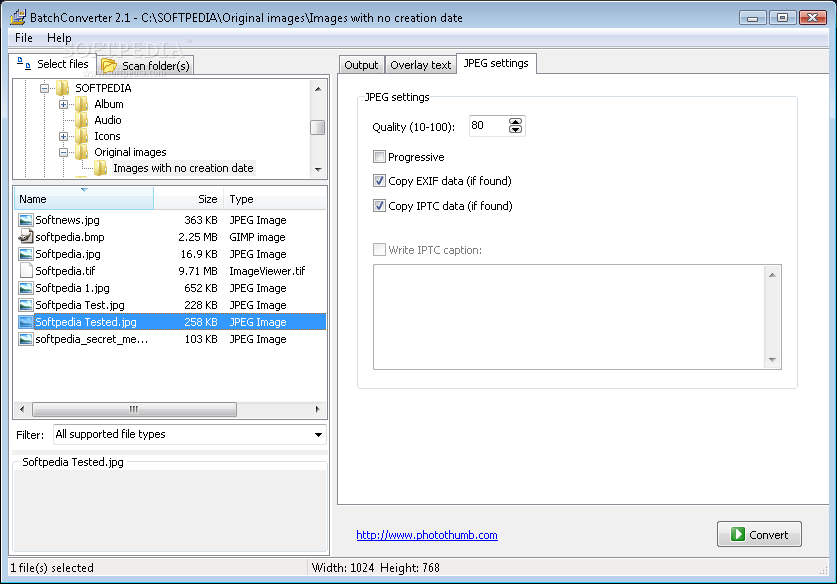Click the file list scroll right arrow

pyautogui.click(x=318, y=409)
